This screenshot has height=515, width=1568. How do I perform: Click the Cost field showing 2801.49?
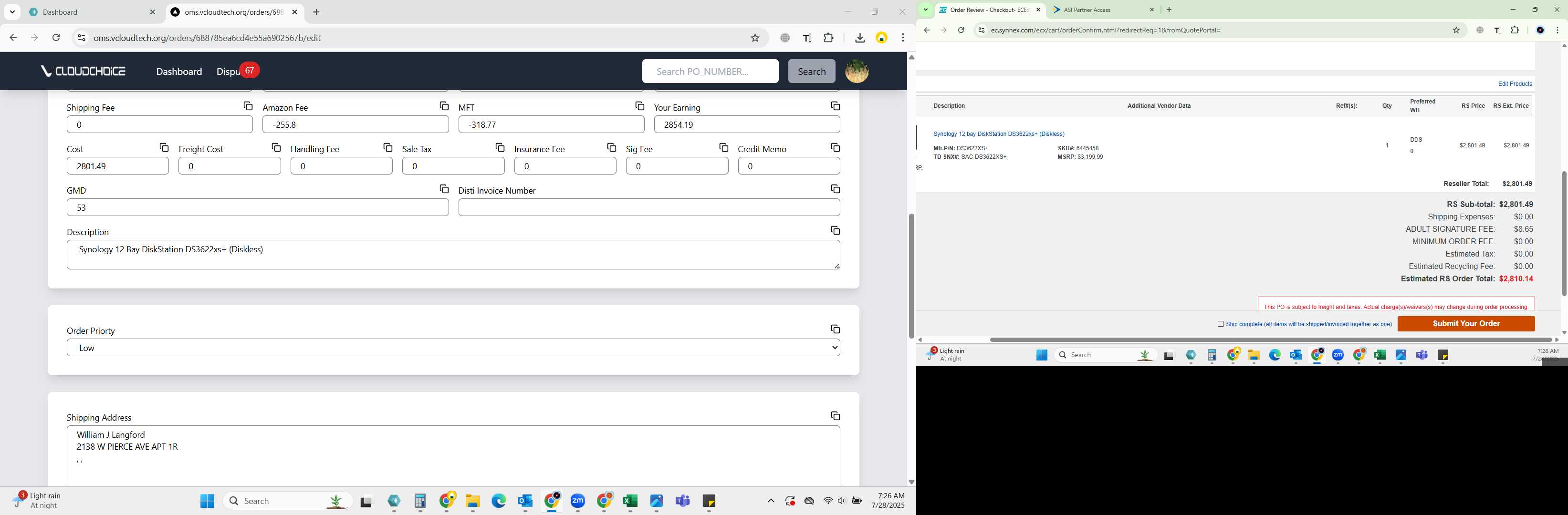(x=117, y=166)
